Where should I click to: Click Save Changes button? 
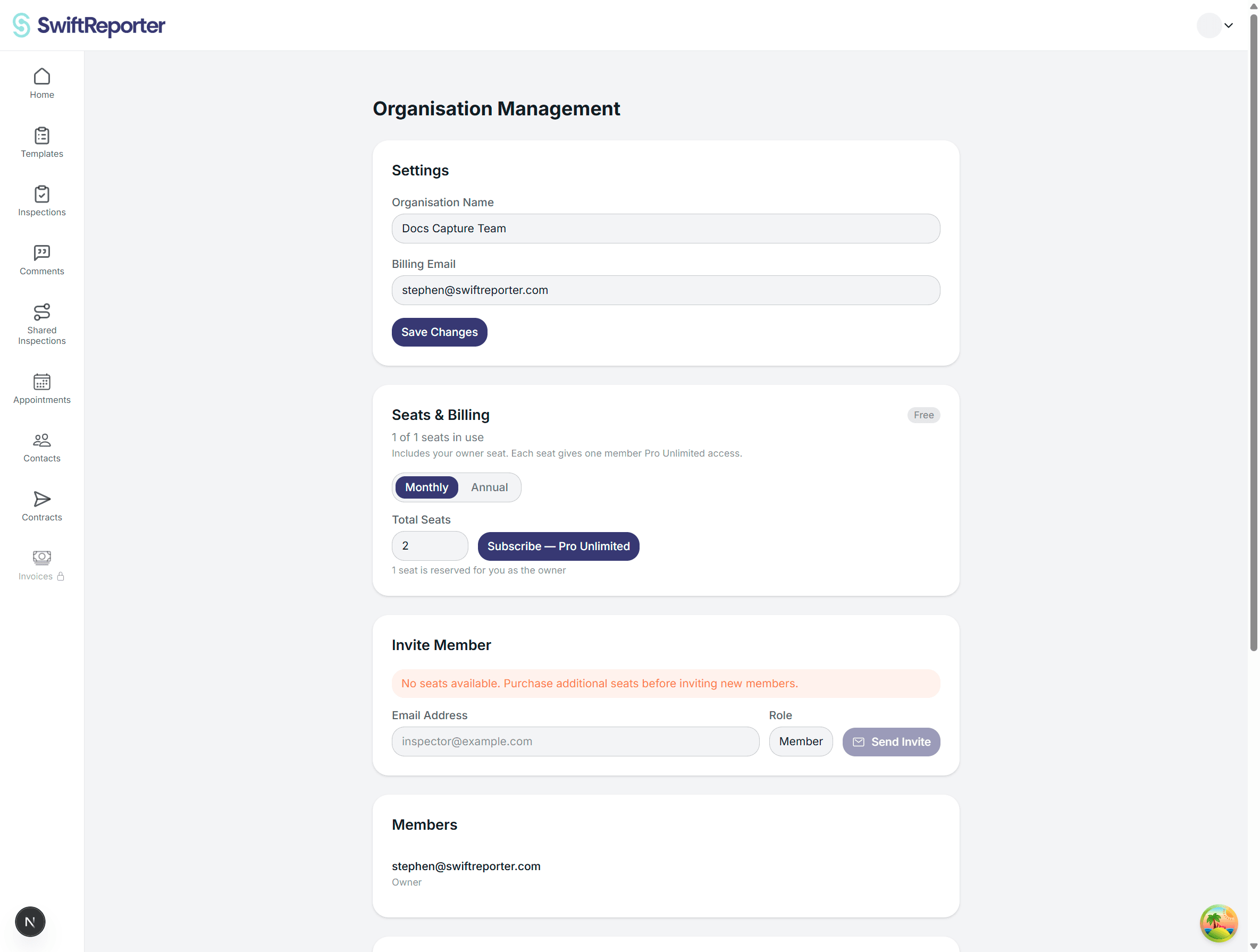point(439,332)
